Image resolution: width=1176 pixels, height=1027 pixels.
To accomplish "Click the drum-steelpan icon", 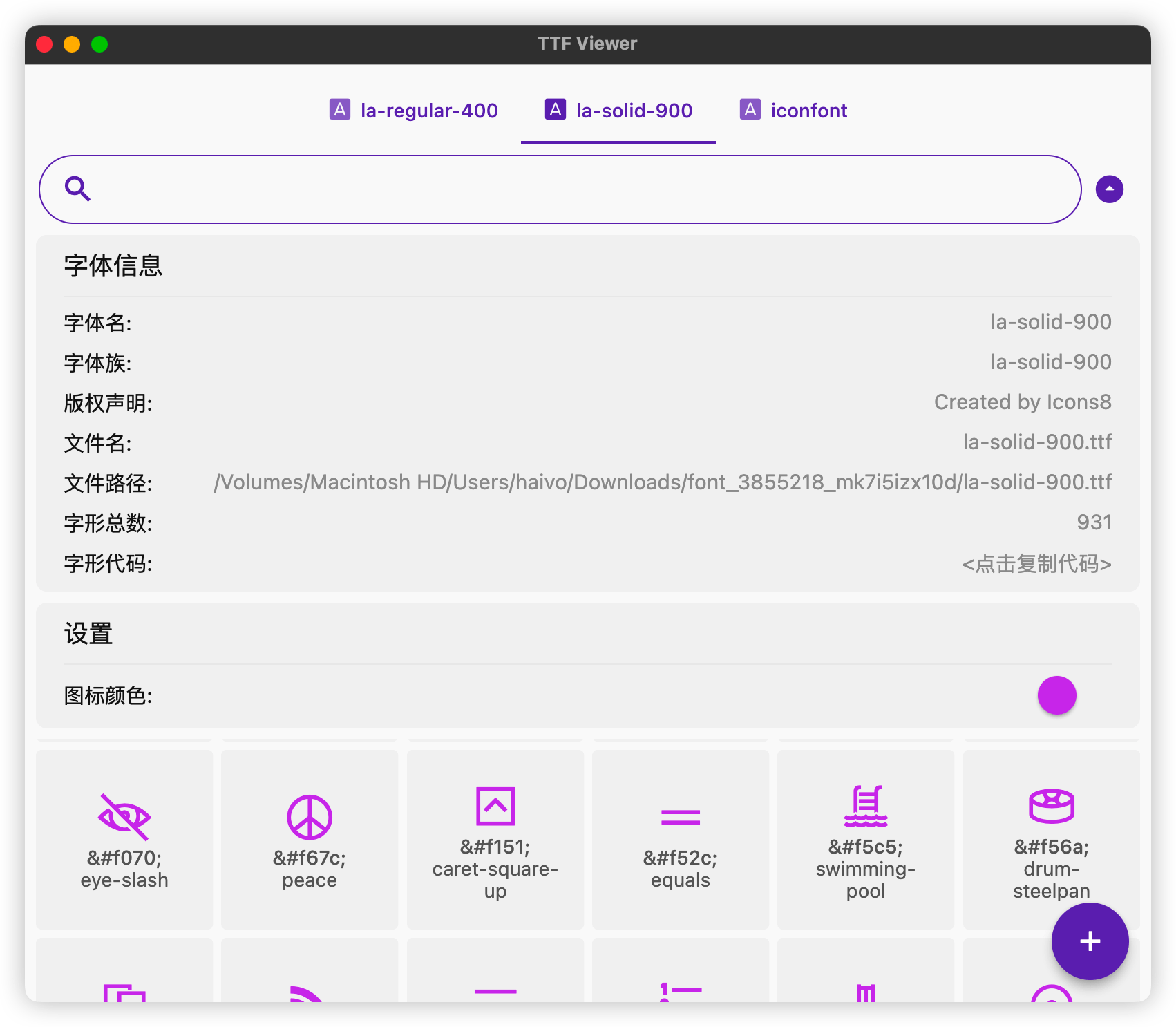I will (1052, 806).
